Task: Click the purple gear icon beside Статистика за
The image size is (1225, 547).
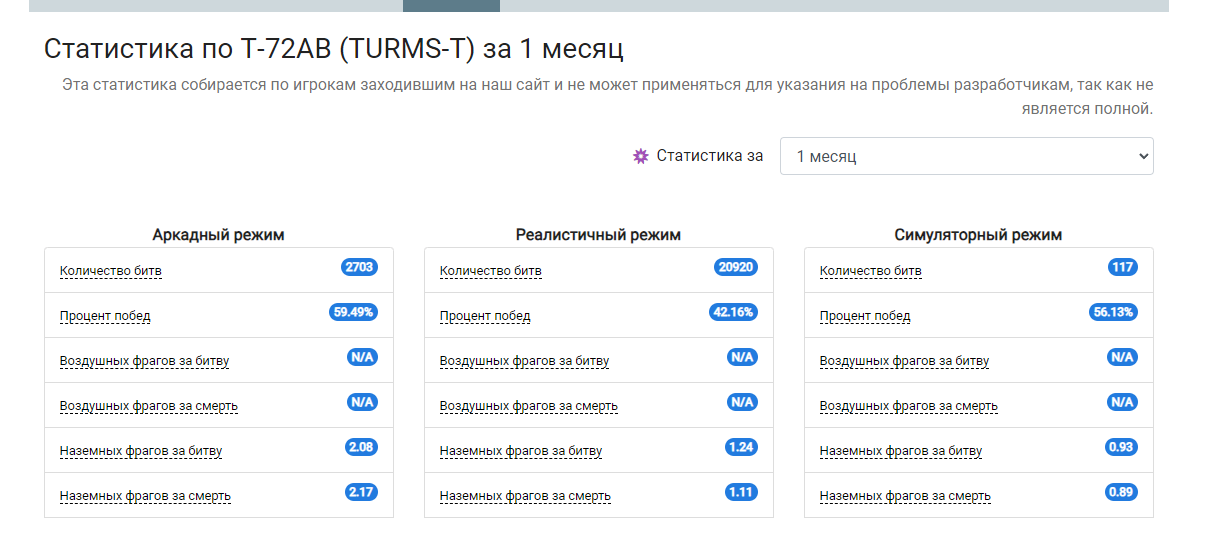Action: coord(641,156)
